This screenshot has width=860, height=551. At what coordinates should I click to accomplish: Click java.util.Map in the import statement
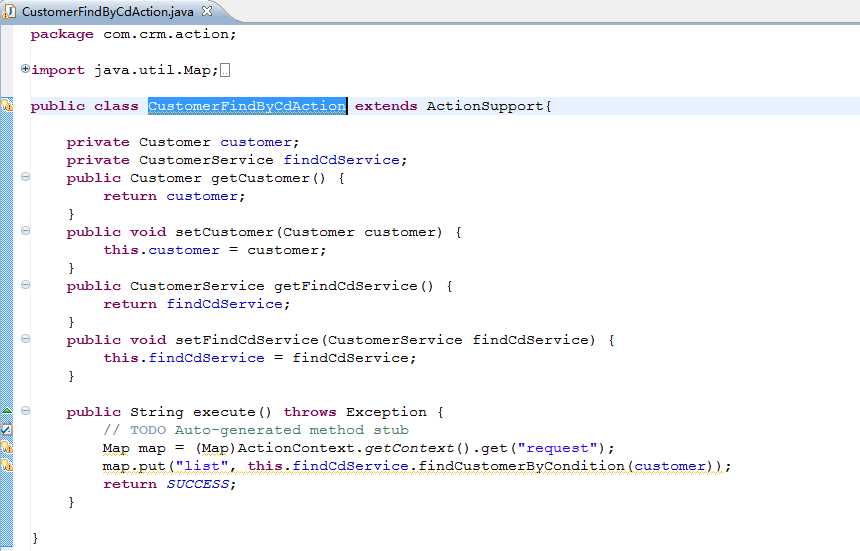tap(152, 70)
